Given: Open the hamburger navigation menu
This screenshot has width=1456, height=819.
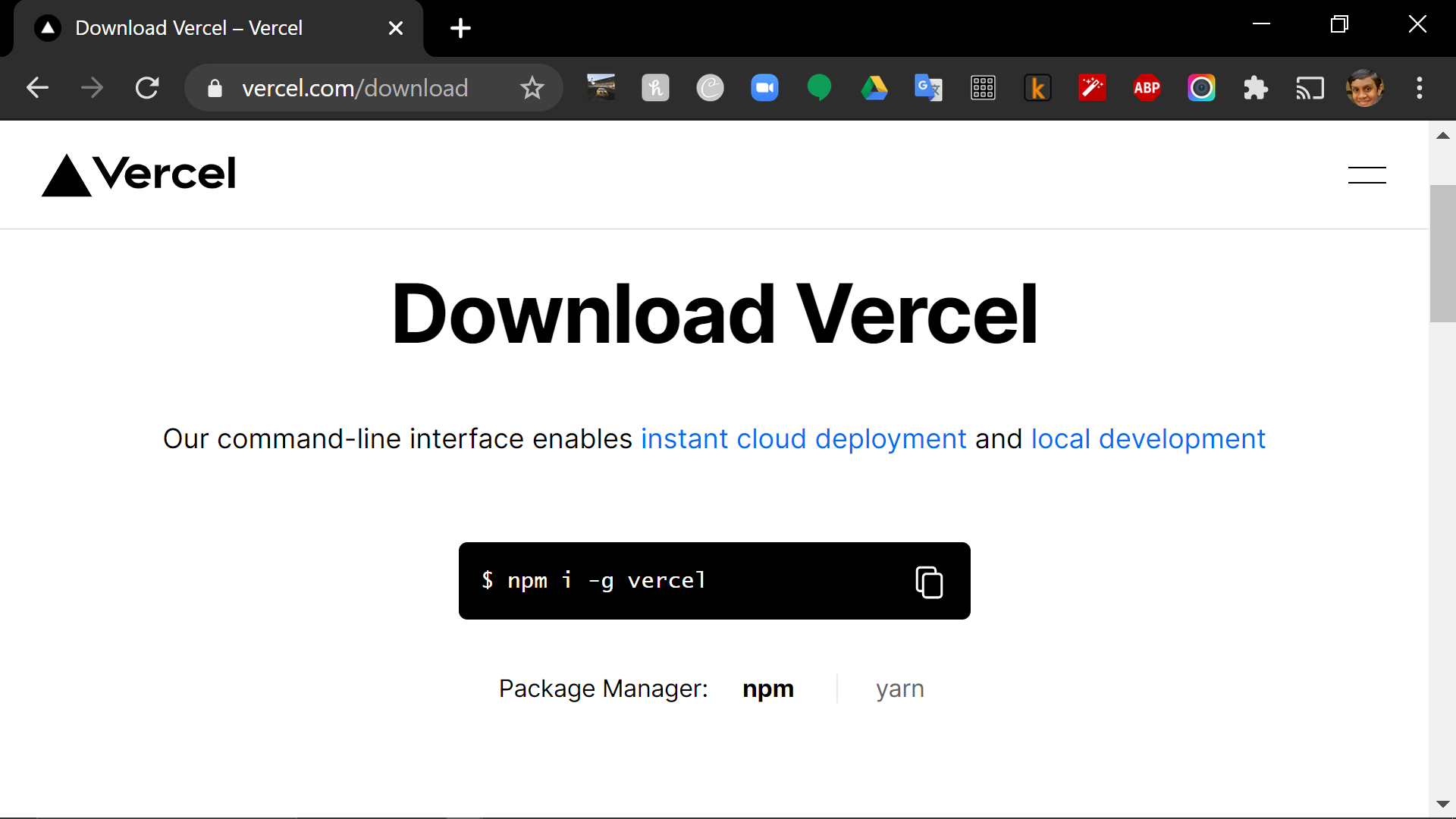Looking at the screenshot, I should click(1367, 175).
